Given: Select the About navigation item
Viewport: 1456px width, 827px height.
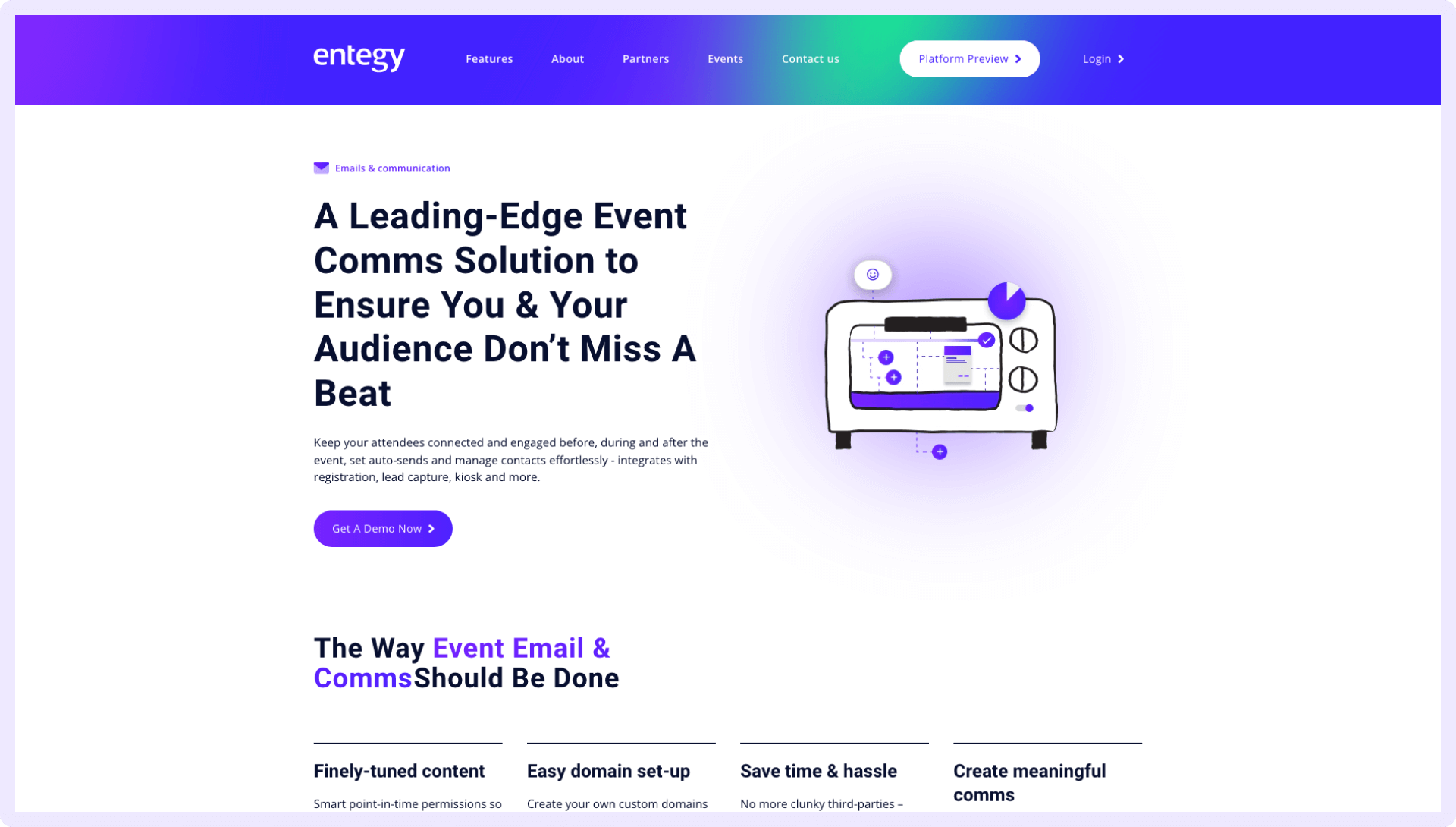Looking at the screenshot, I should (568, 58).
